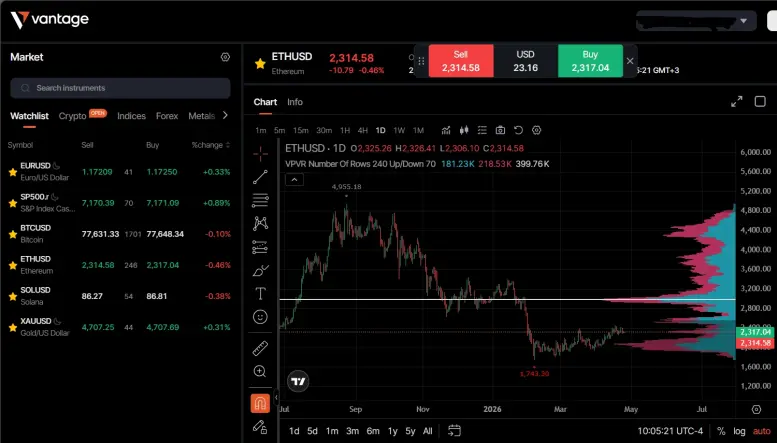The width and height of the screenshot is (777, 443).
Task: Open the emoji icons tool
Action: [x=260, y=317]
